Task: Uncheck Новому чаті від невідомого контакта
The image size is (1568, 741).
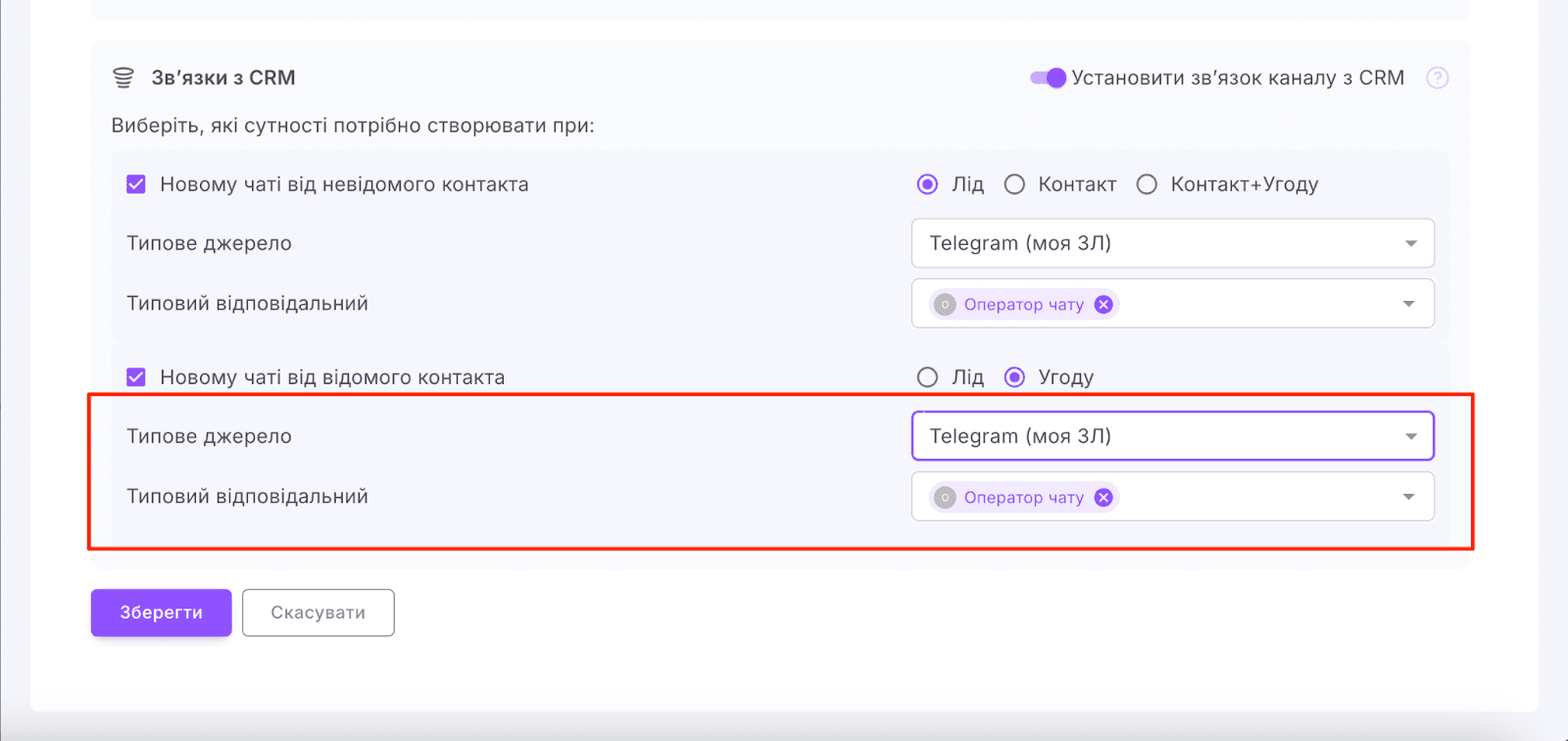Action: pos(136,184)
